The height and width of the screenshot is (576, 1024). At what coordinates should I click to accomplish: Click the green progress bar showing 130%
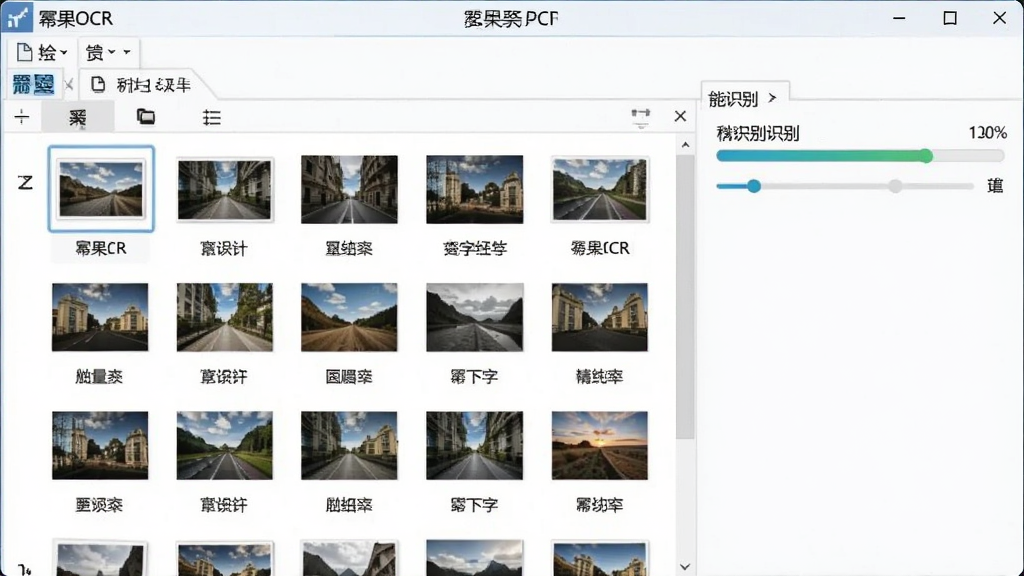pos(859,155)
